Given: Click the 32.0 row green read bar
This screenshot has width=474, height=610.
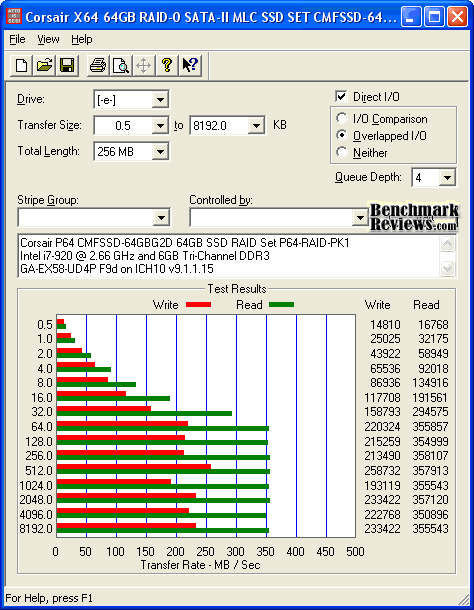Looking at the screenshot, I should pos(144,413).
